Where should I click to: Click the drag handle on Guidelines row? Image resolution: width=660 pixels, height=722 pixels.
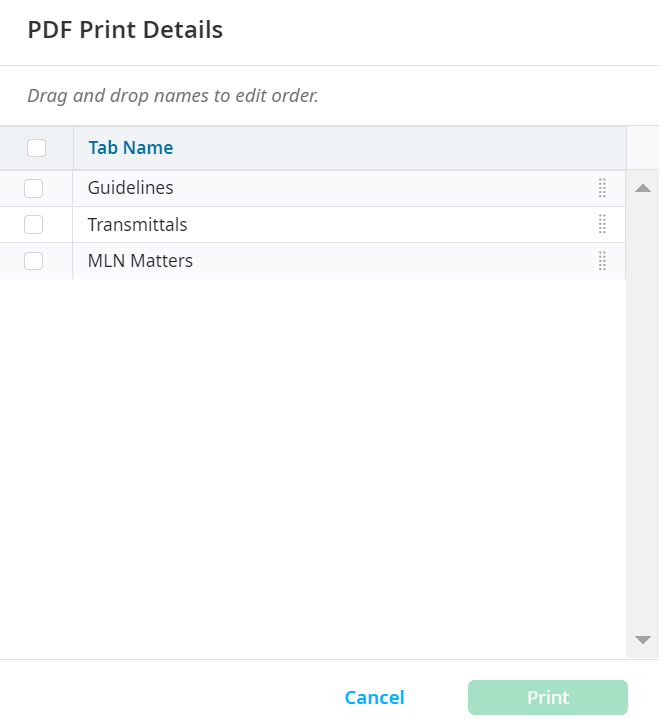coord(602,188)
